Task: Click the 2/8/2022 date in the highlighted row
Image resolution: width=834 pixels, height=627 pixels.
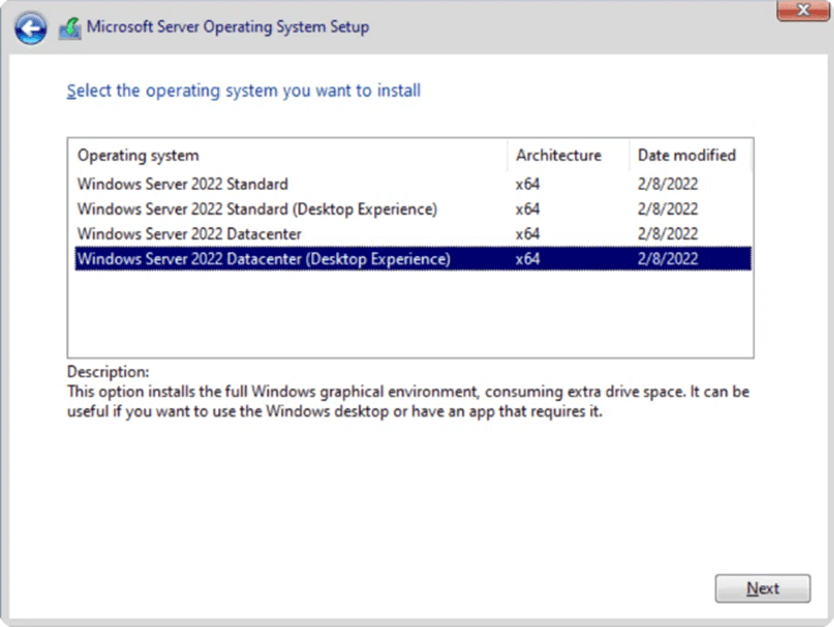Action: pyautogui.click(x=667, y=259)
